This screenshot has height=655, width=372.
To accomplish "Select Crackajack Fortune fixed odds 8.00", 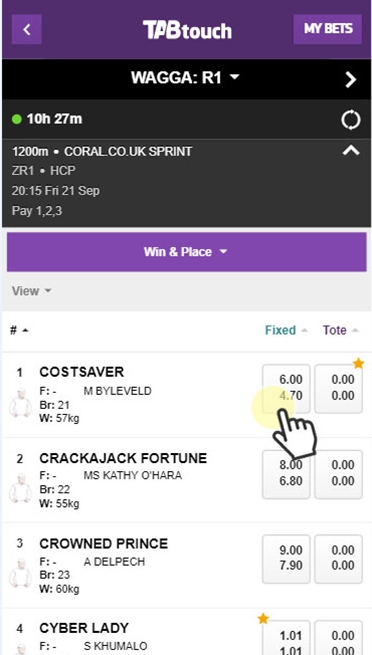I will [x=286, y=474].
